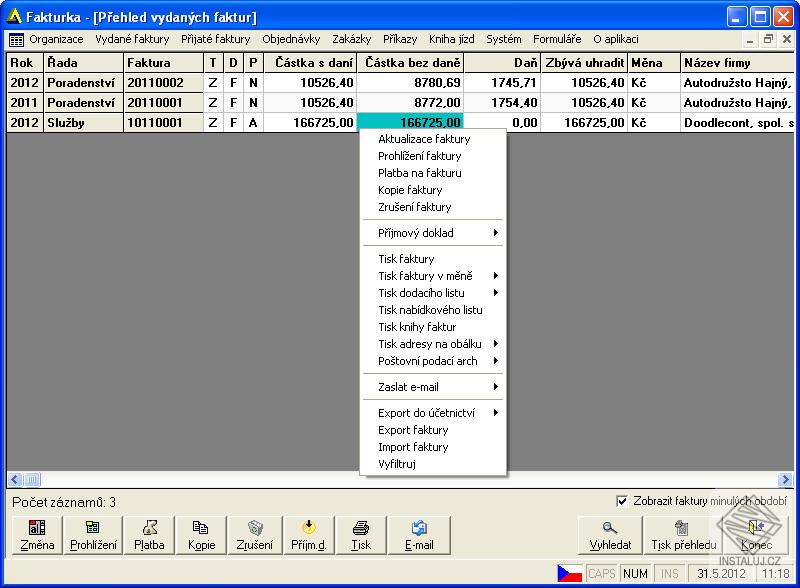Choose Vyfiltruj in the context menu
Image resolution: width=800 pixels, height=588 pixels.
point(397,464)
